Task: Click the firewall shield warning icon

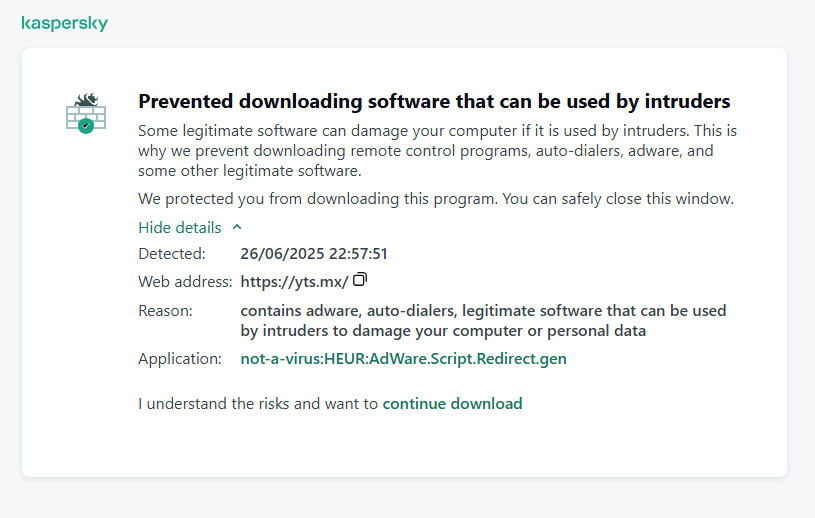Action: [86, 113]
